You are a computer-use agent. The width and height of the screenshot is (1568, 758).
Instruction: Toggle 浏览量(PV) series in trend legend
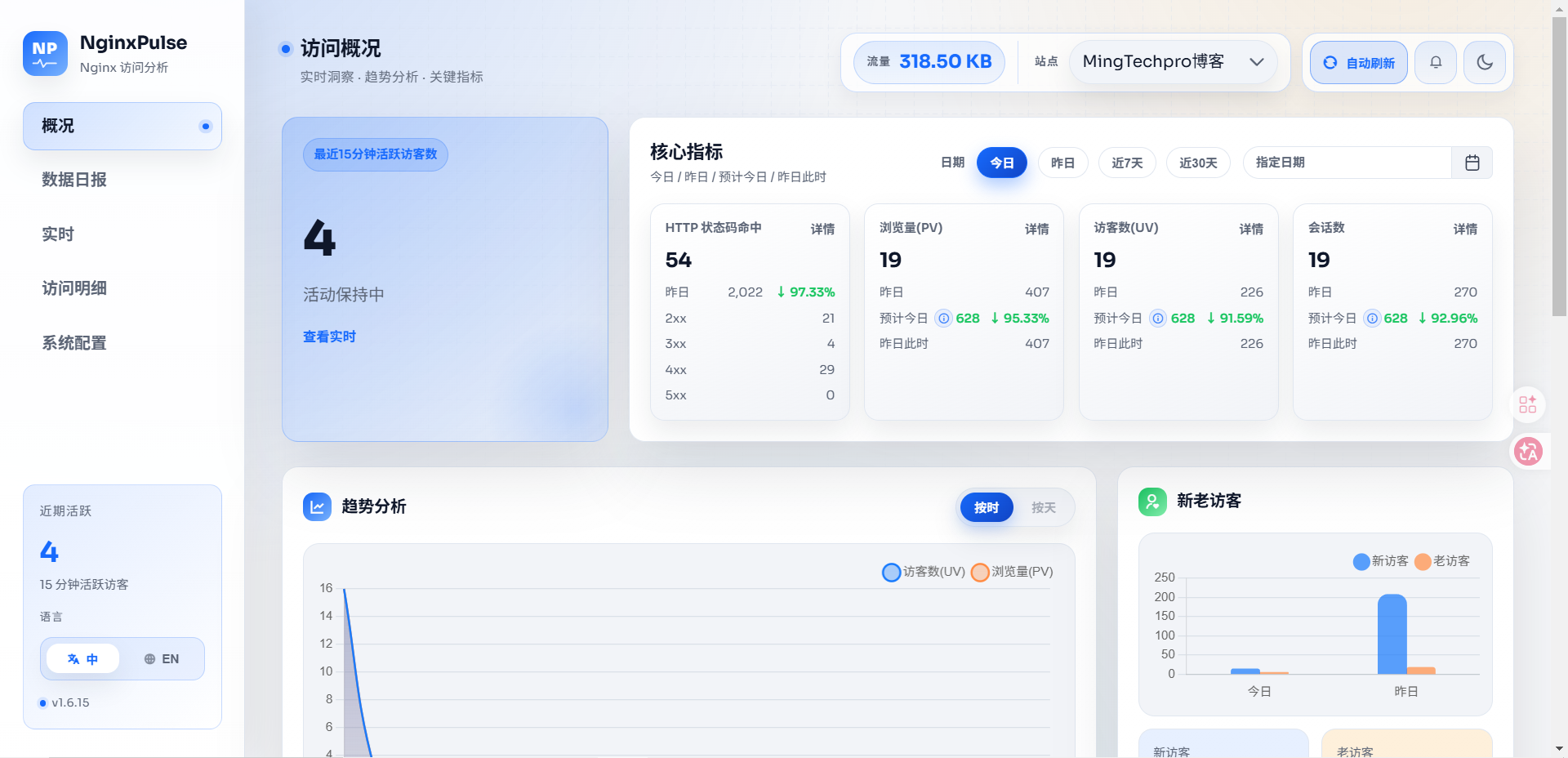[1012, 572]
